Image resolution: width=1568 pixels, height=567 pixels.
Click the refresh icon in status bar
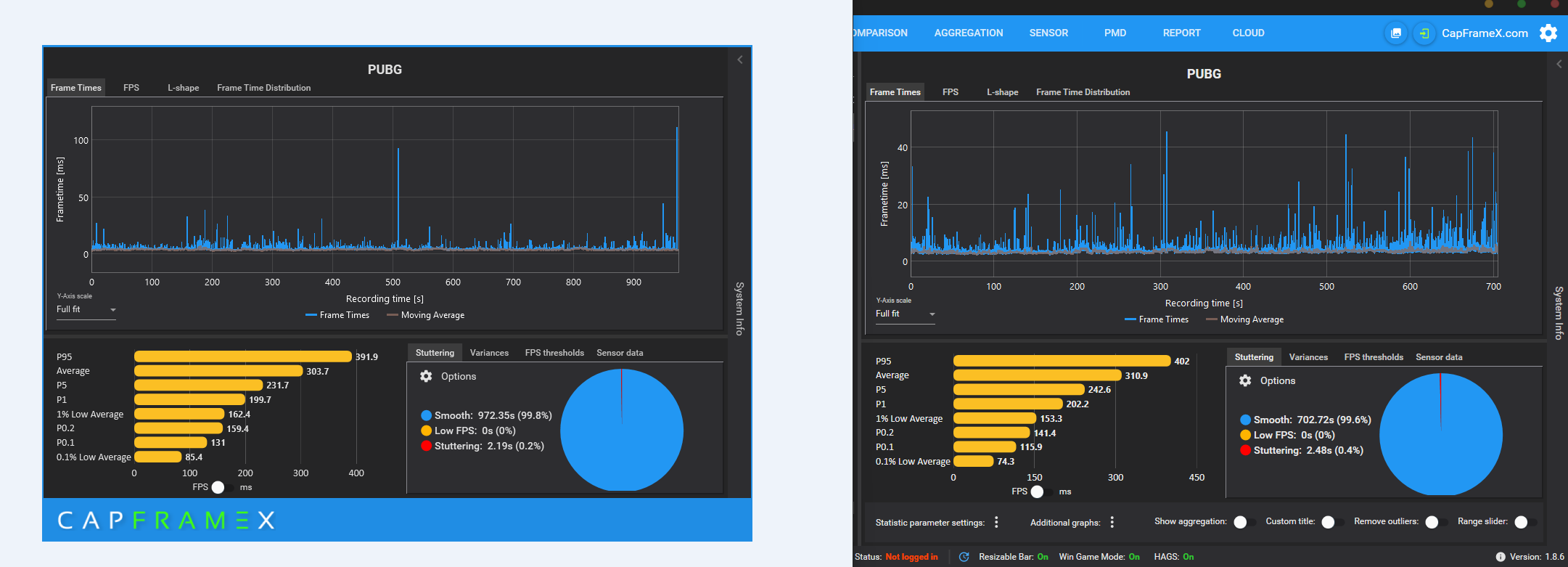[964, 557]
